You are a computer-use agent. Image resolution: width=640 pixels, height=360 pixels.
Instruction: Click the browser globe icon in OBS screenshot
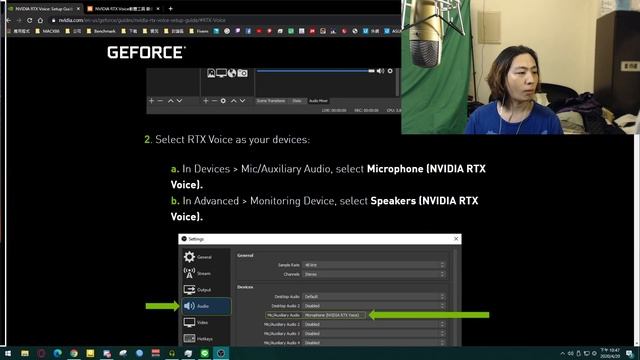pyautogui.click(x=232, y=73)
